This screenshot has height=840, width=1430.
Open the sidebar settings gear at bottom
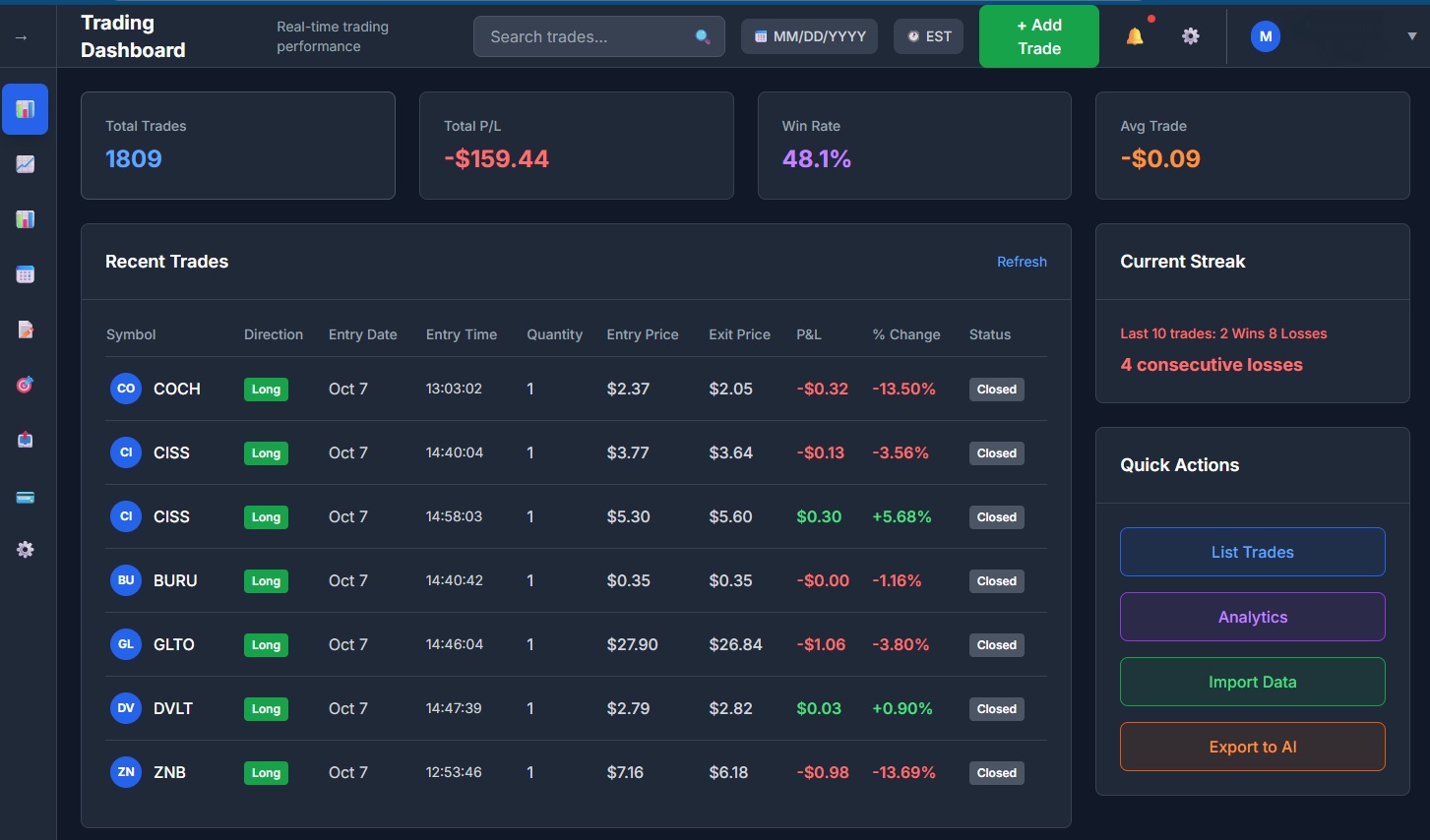[x=25, y=549]
